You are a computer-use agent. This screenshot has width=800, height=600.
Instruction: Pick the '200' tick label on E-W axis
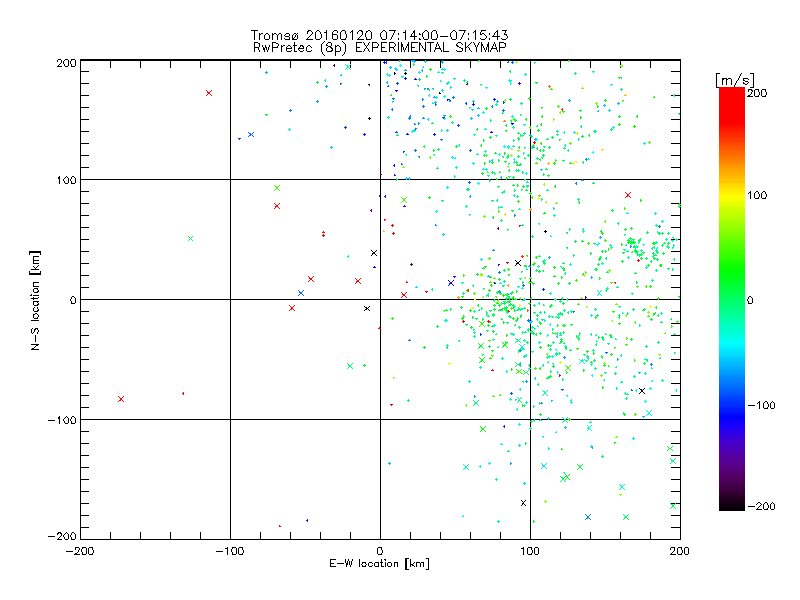point(680,551)
